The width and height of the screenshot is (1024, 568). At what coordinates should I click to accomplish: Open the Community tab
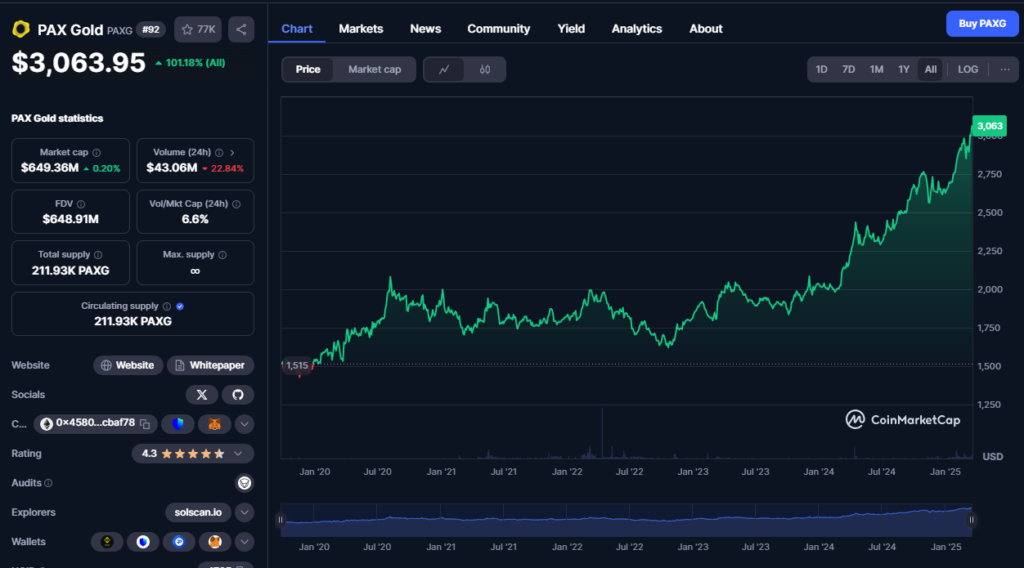point(498,29)
